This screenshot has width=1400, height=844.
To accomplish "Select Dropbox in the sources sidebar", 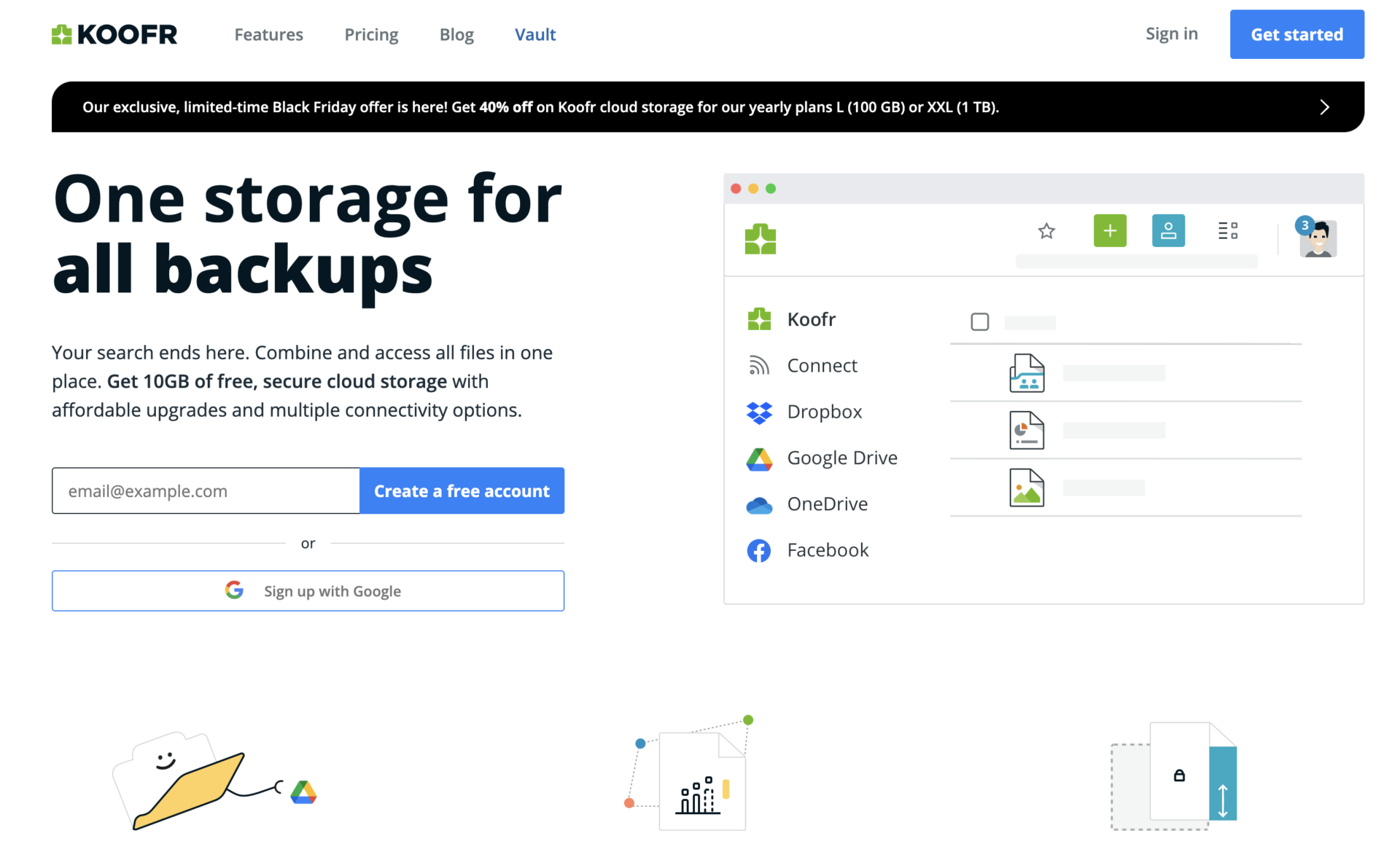I will pyautogui.click(x=824, y=412).
